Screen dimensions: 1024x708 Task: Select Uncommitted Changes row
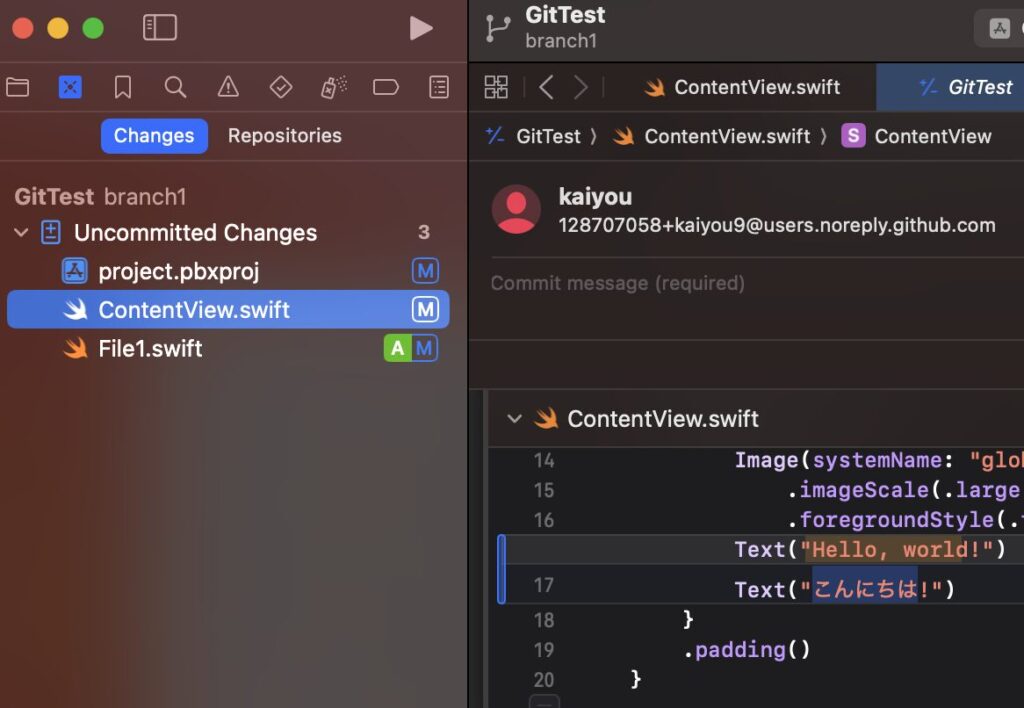[229, 233]
